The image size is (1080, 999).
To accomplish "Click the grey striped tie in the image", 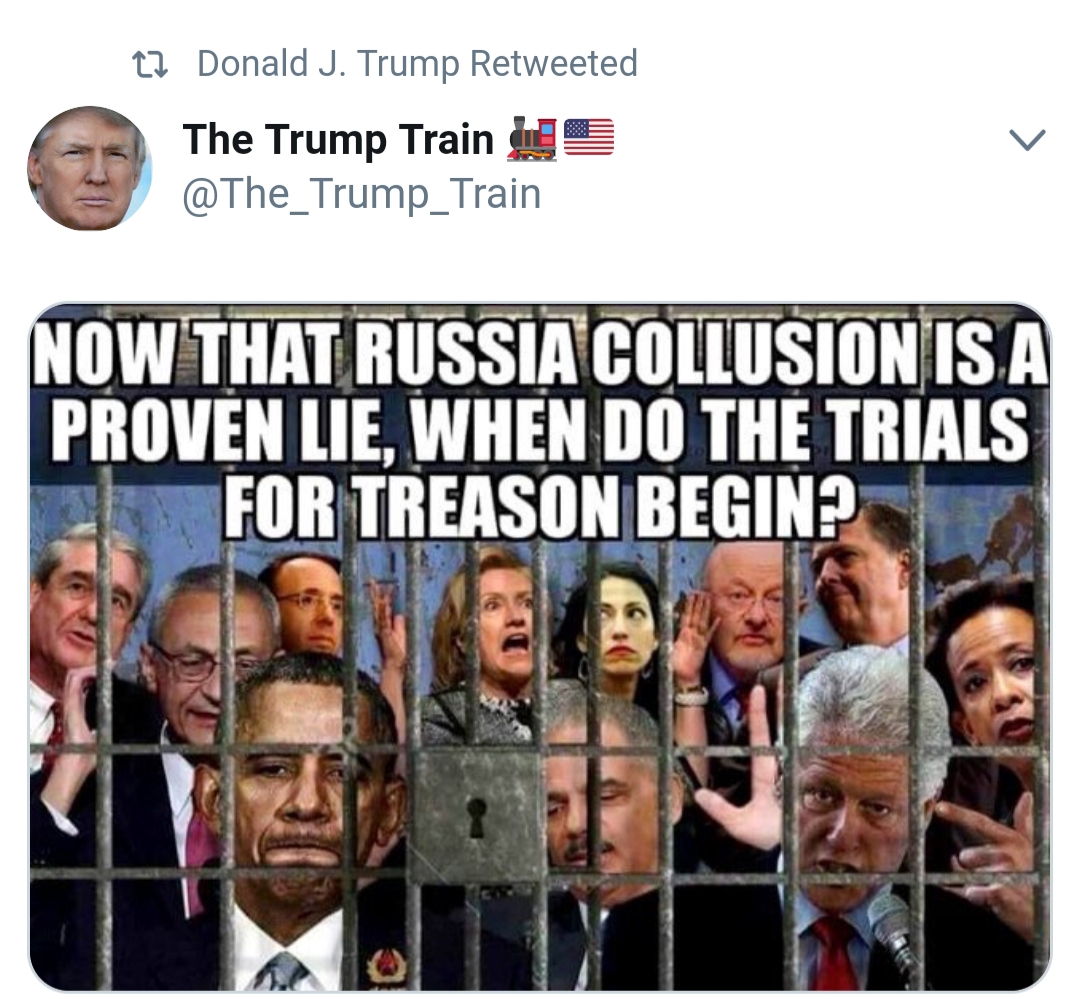I will [281, 971].
